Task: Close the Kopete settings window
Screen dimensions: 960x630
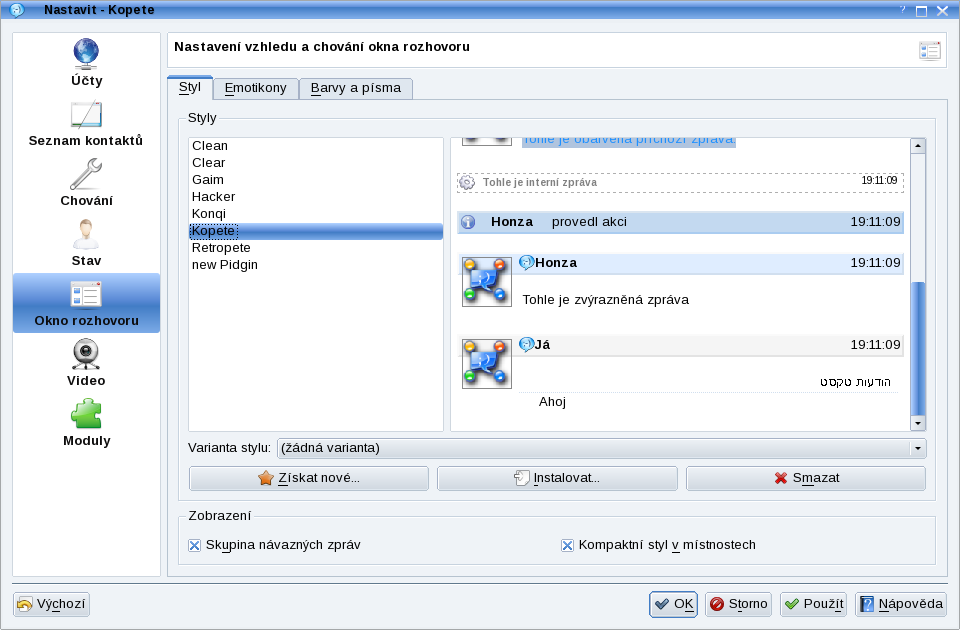Action: pos(943,10)
